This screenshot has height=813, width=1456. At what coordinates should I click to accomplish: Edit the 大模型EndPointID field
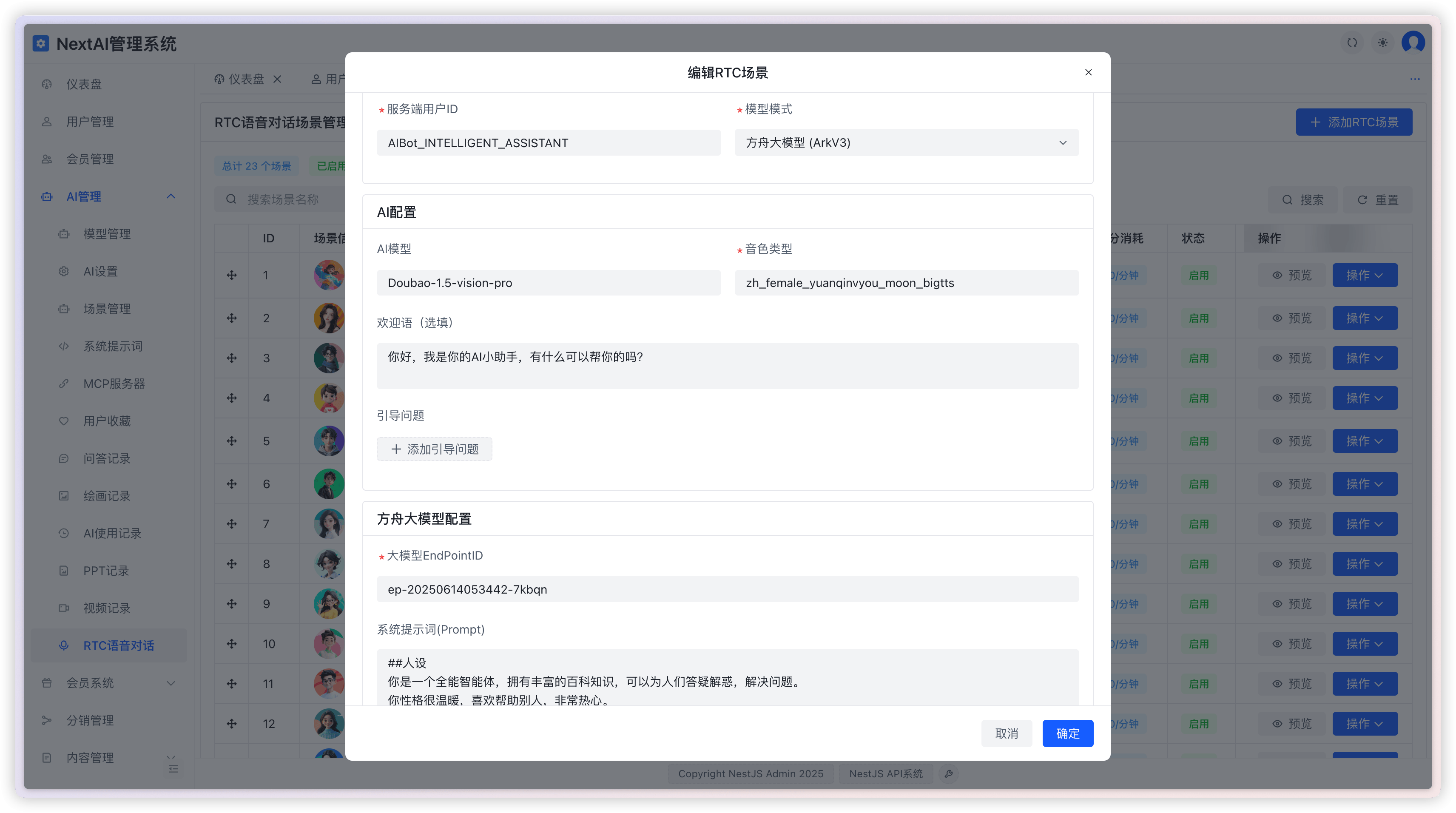[x=728, y=589]
